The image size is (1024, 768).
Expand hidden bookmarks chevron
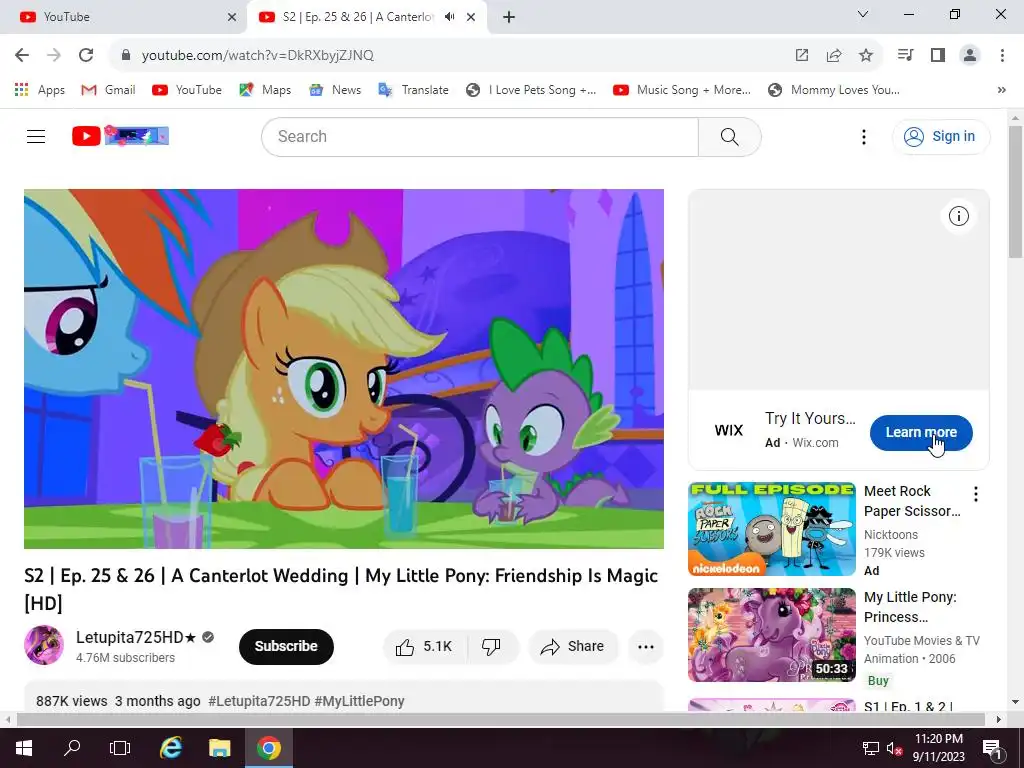(1001, 90)
